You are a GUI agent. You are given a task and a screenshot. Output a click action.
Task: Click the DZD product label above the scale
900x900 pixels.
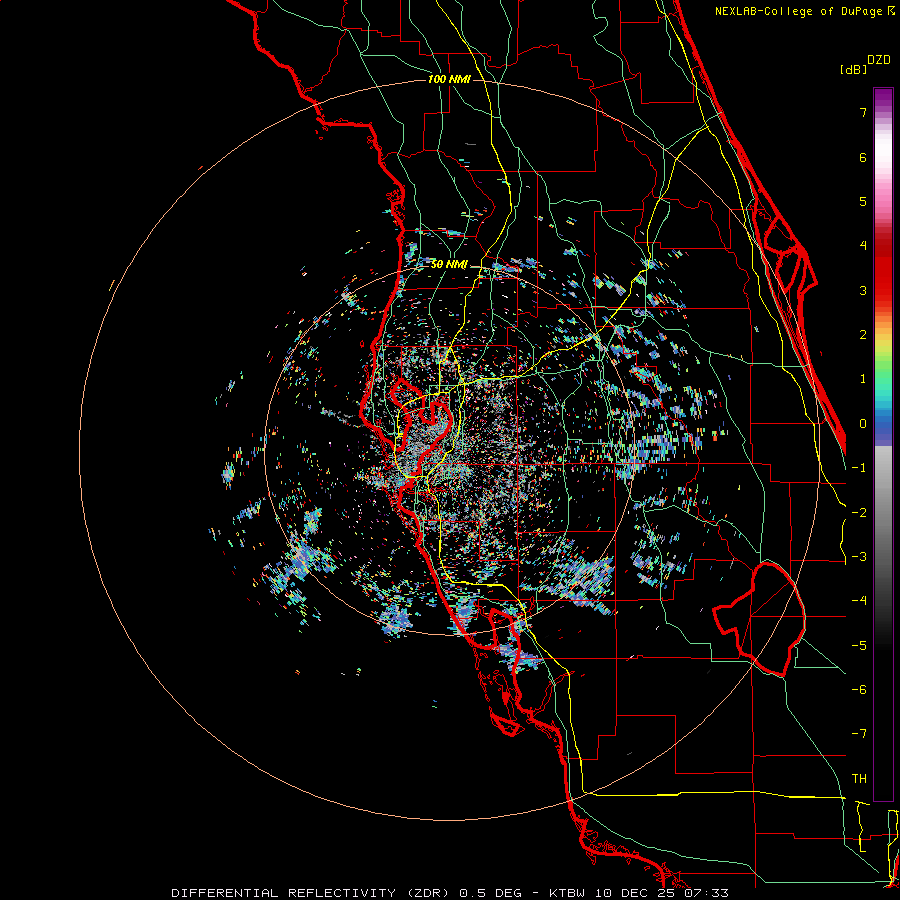879,60
